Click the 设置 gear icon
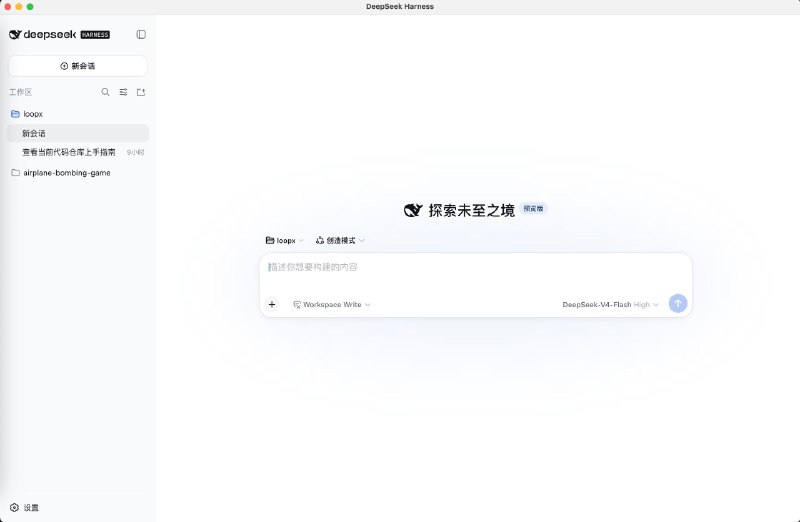The height and width of the screenshot is (522, 800). click(14, 507)
